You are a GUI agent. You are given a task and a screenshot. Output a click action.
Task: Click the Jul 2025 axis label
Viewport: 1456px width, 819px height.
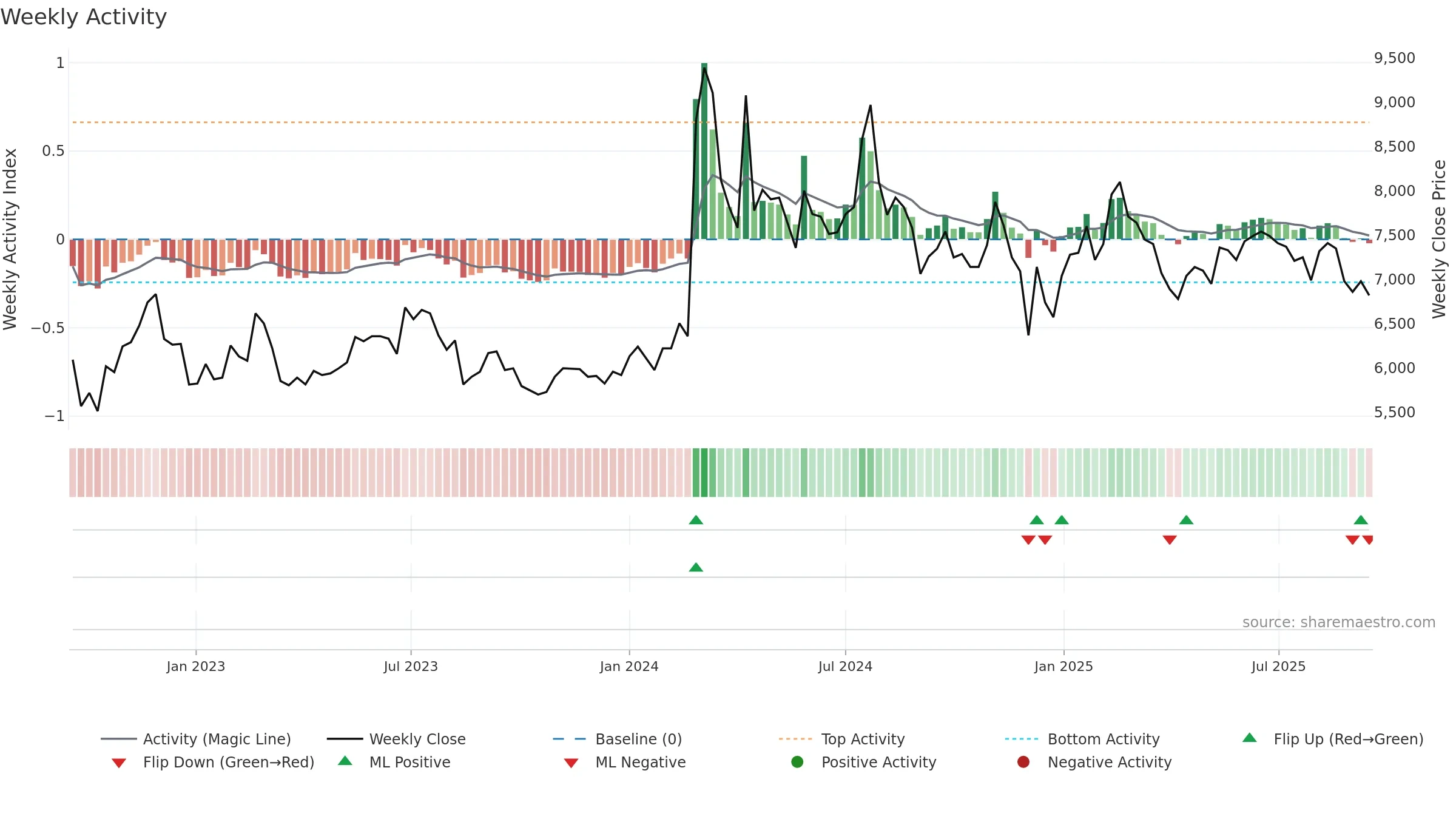point(1278,666)
